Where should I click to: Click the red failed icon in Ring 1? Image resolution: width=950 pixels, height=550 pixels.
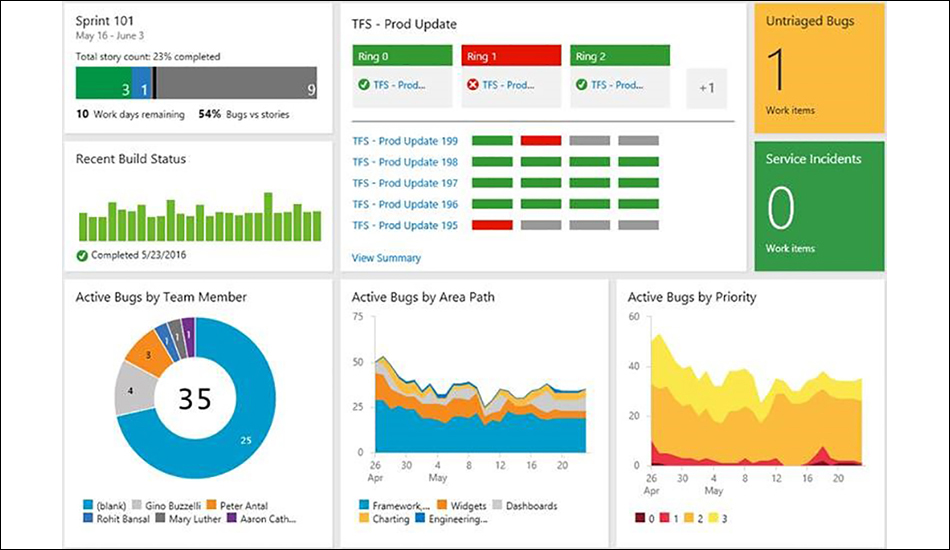(473, 85)
